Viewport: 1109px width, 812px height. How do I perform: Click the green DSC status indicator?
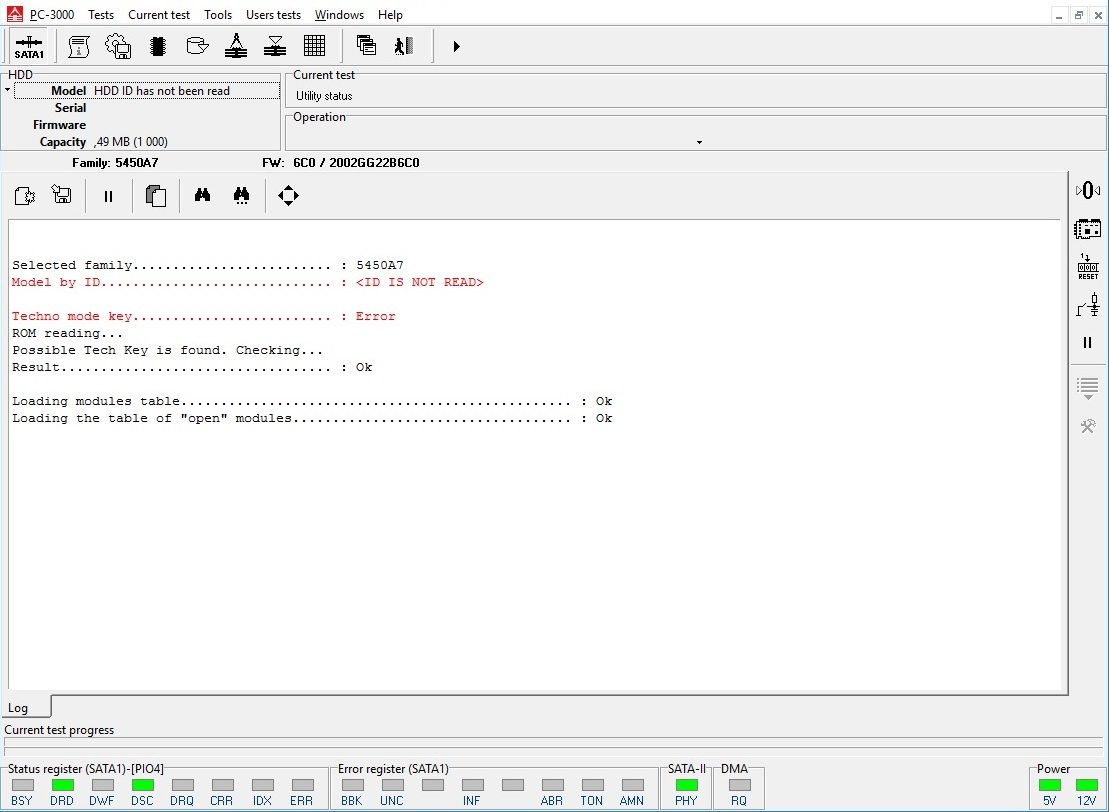pyautogui.click(x=142, y=784)
